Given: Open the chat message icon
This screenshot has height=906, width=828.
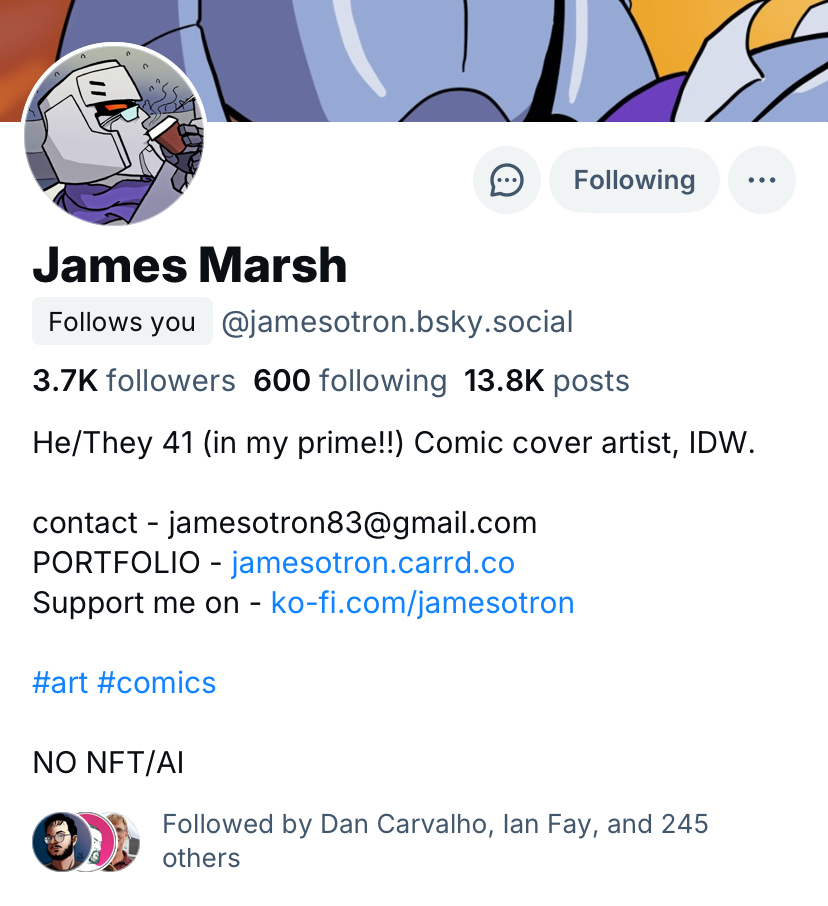Looking at the screenshot, I should point(507,180).
